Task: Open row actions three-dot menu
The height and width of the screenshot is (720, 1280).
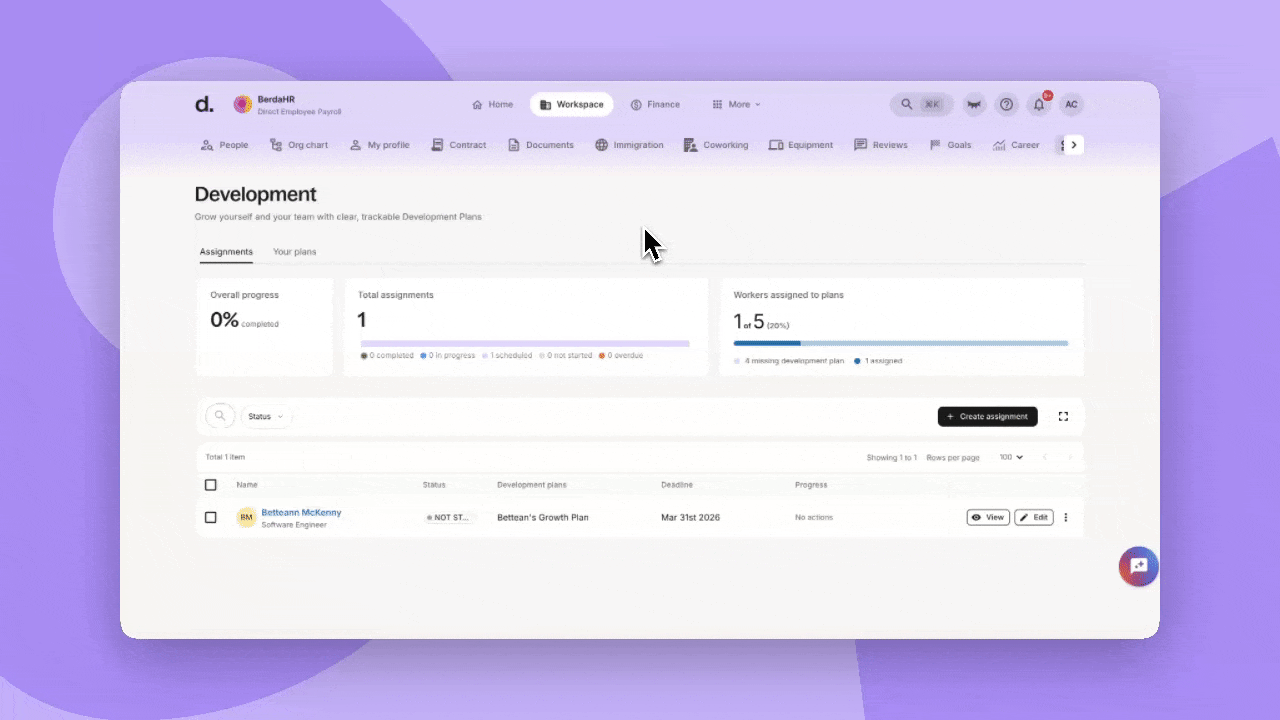Action: (x=1065, y=517)
